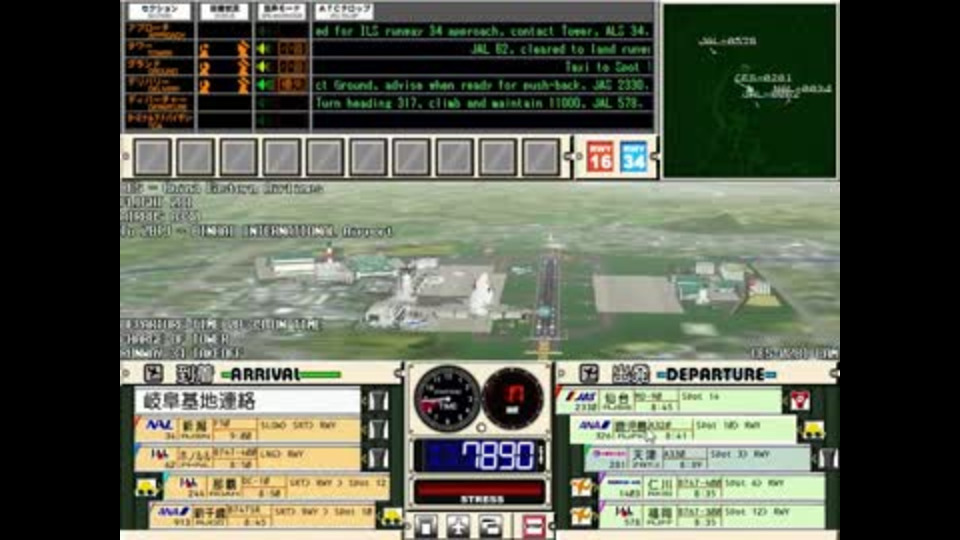Toggle the Delivery row green speaker icon
The height and width of the screenshot is (540, 960).
pos(264,84)
